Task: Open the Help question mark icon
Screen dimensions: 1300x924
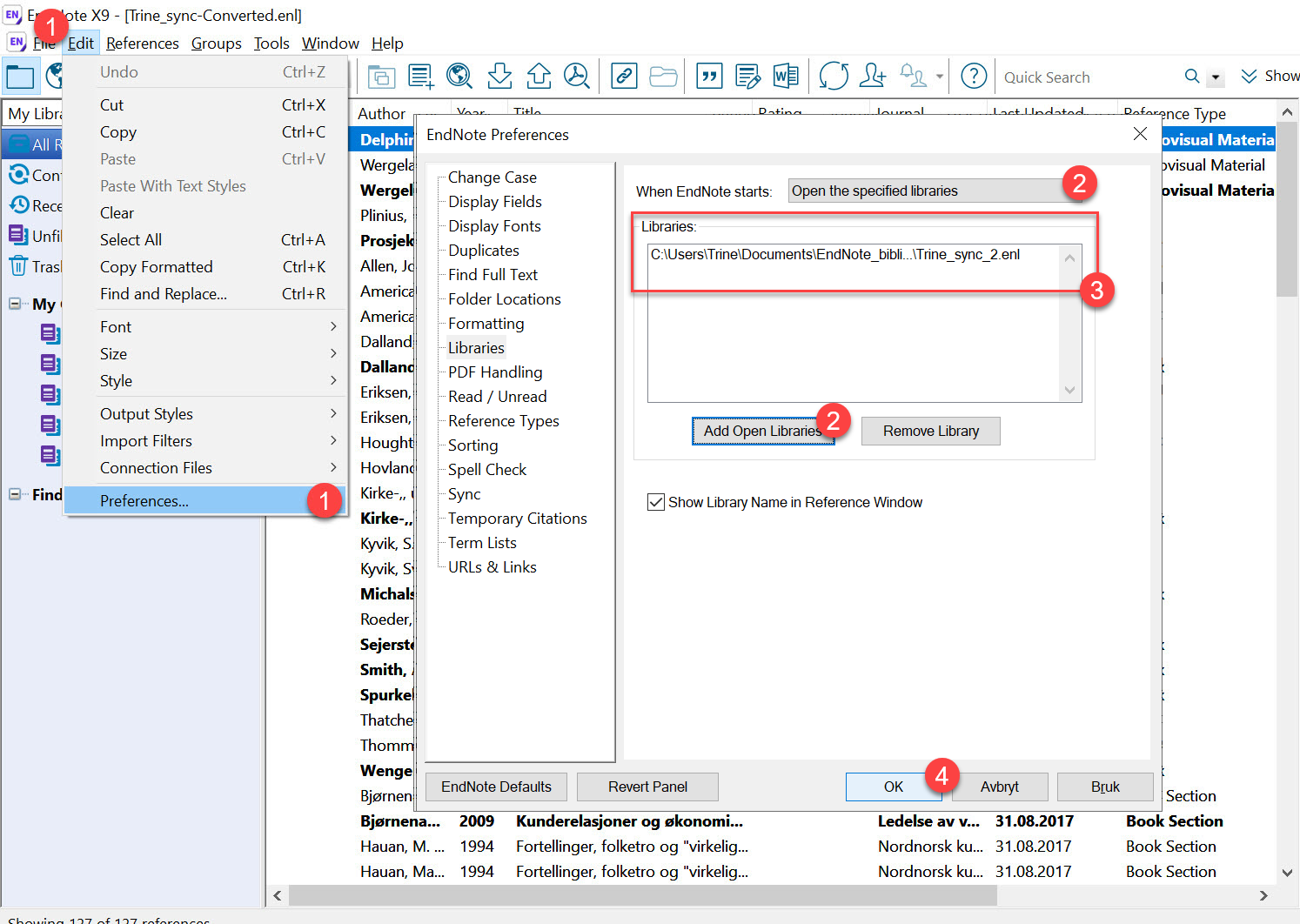Action: coord(974,77)
